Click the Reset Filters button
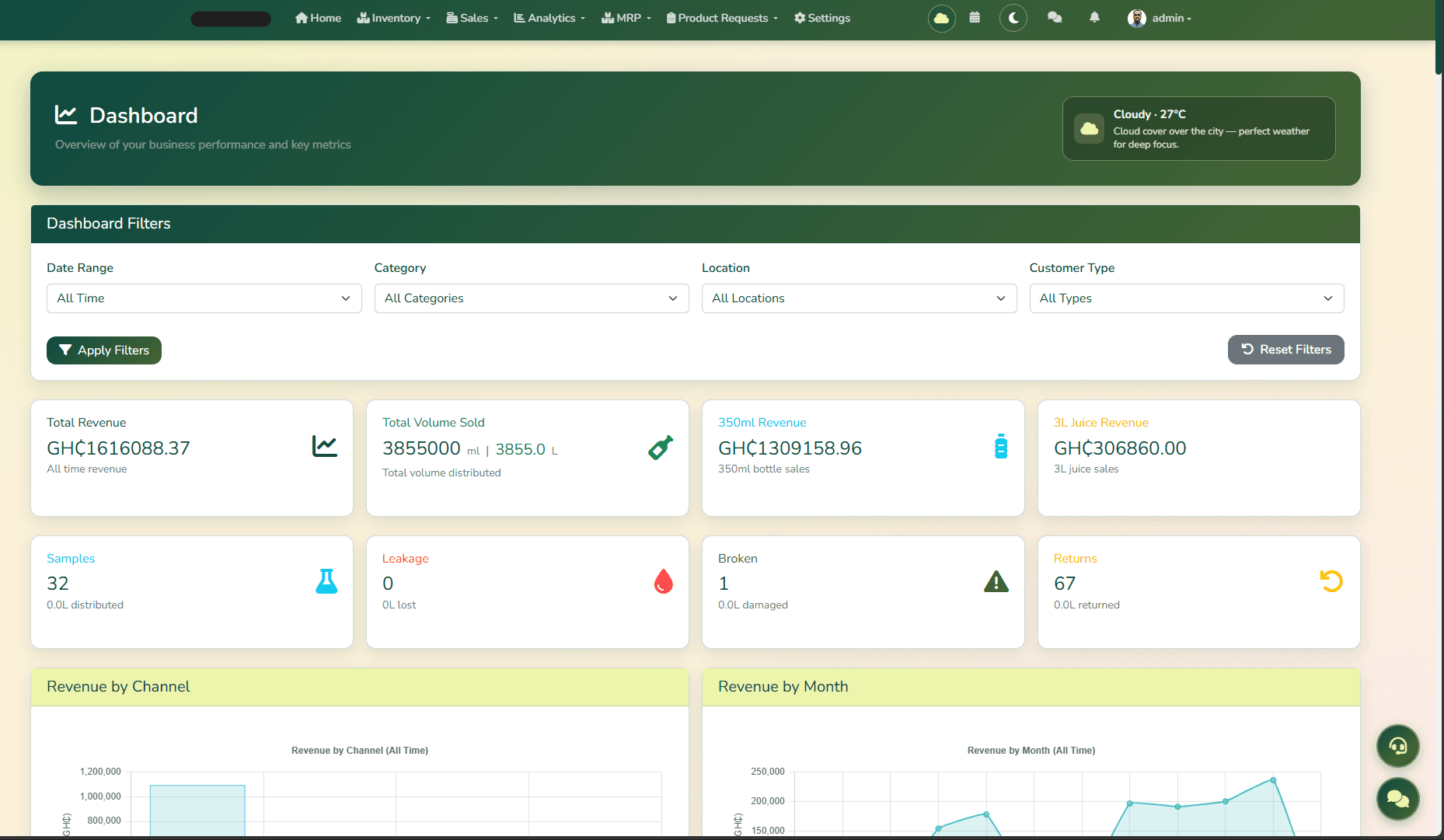Image resolution: width=1444 pixels, height=840 pixels. click(1285, 350)
